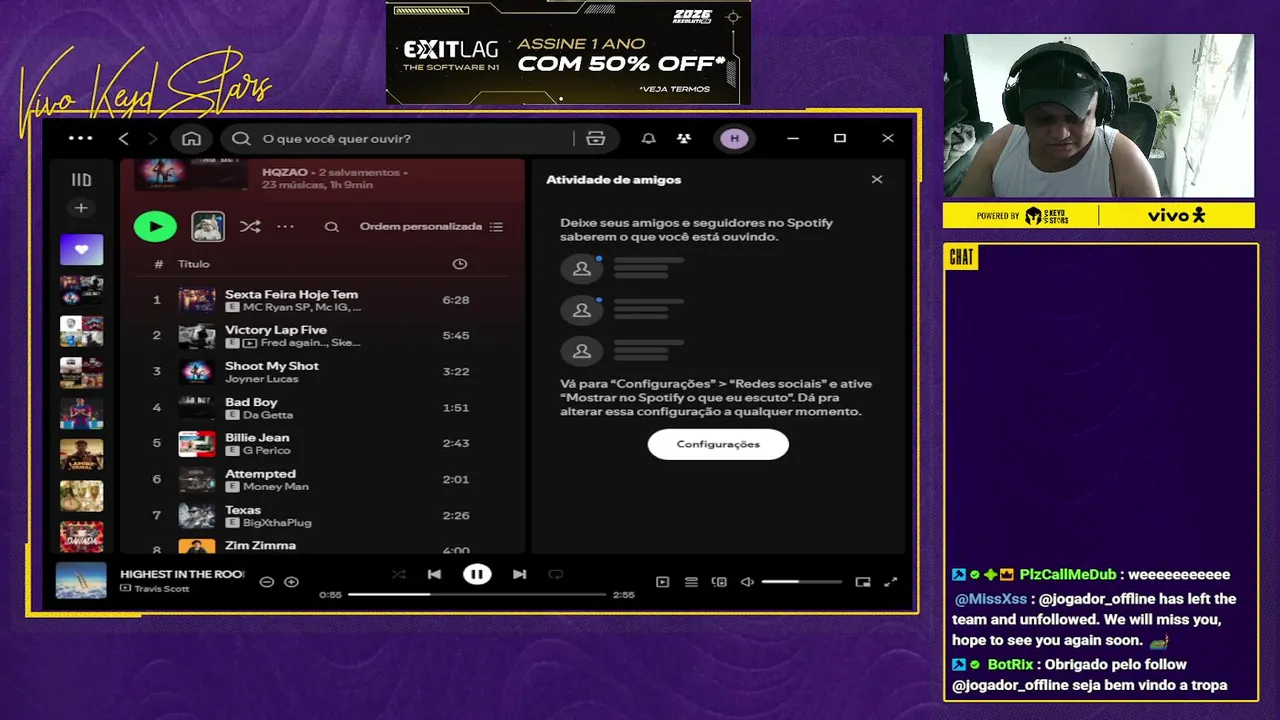1280x720 pixels.
Task: Open HIGHEST IN THE ROOM track title
Action: tap(182, 574)
